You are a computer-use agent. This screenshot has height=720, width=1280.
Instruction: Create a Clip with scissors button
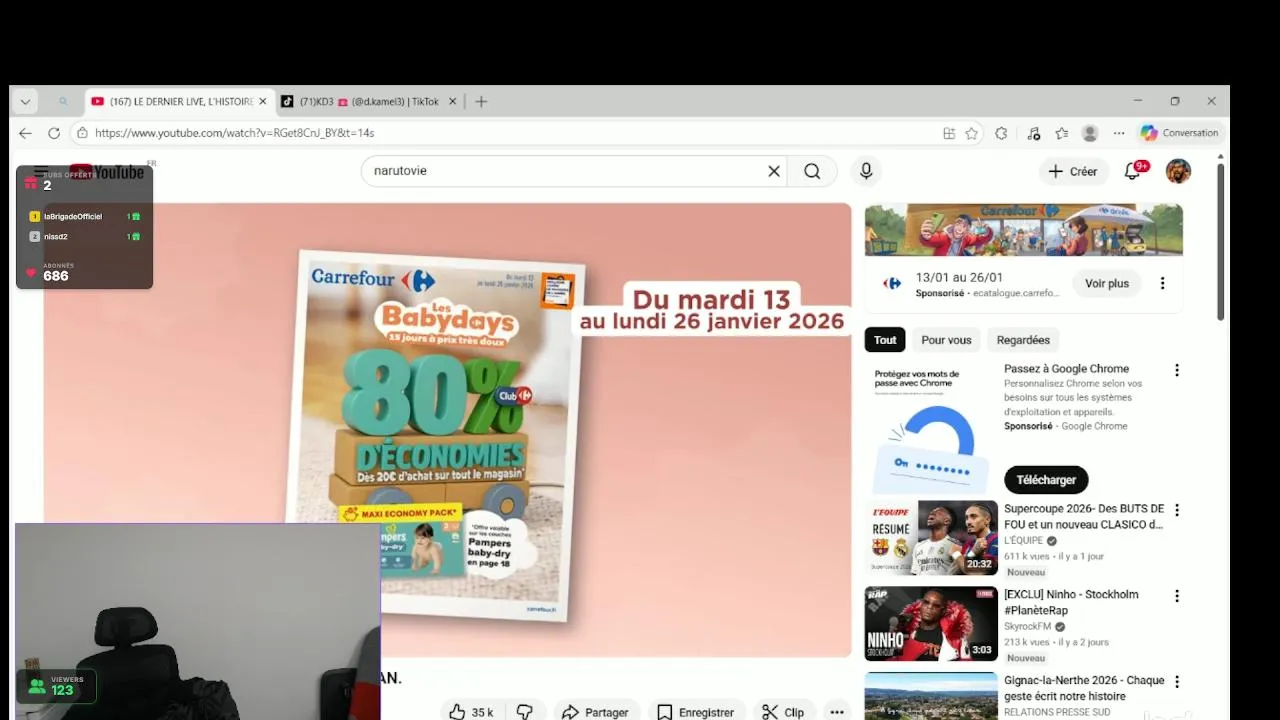click(x=783, y=712)
